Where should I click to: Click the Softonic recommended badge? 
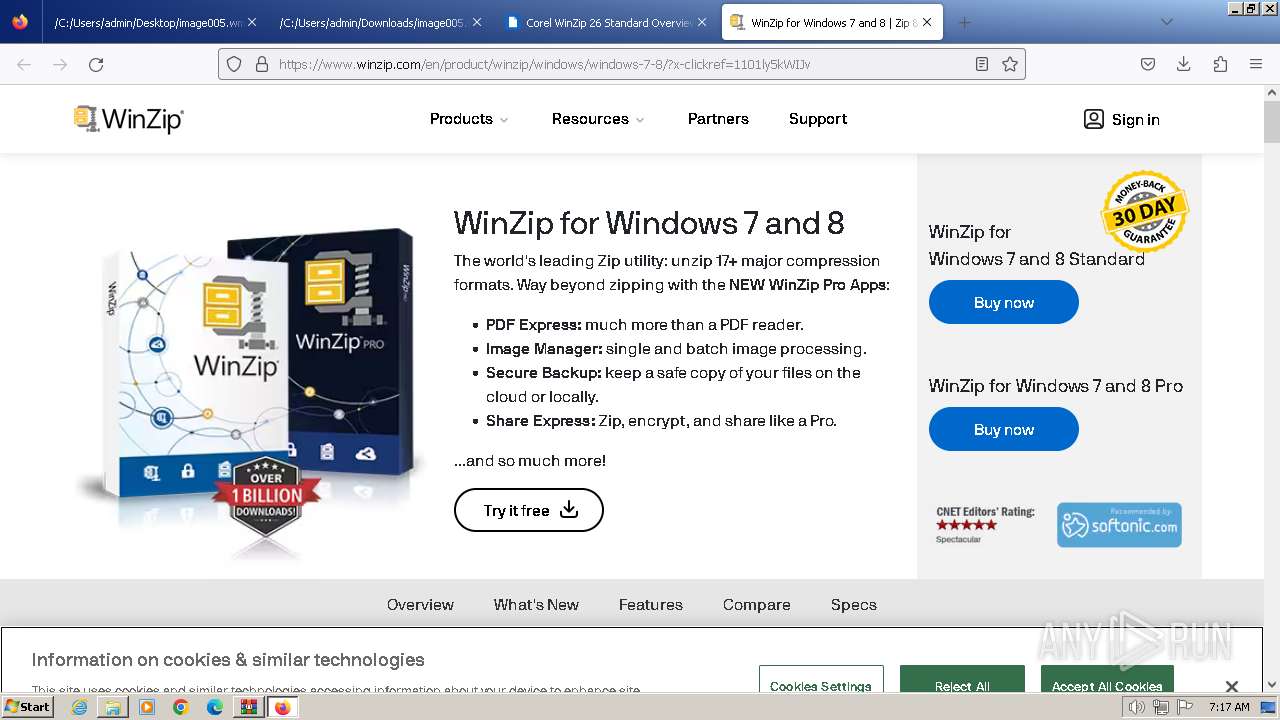[1119, 525]
